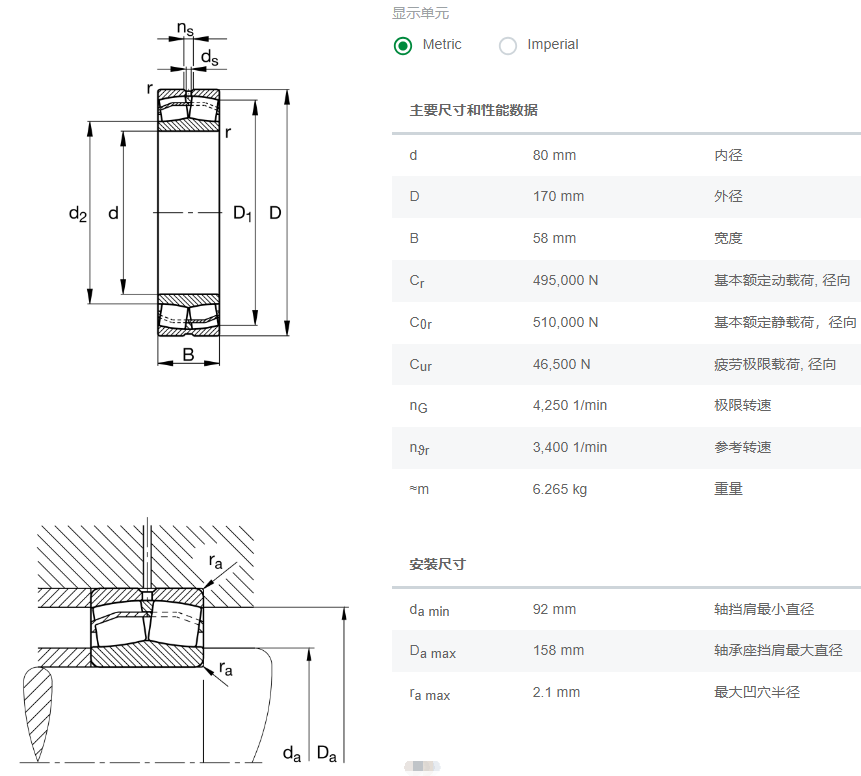The width and height of the screenshot is (861, 776).
Task: Click the '内径' description text
Action: tap(728, 155)
